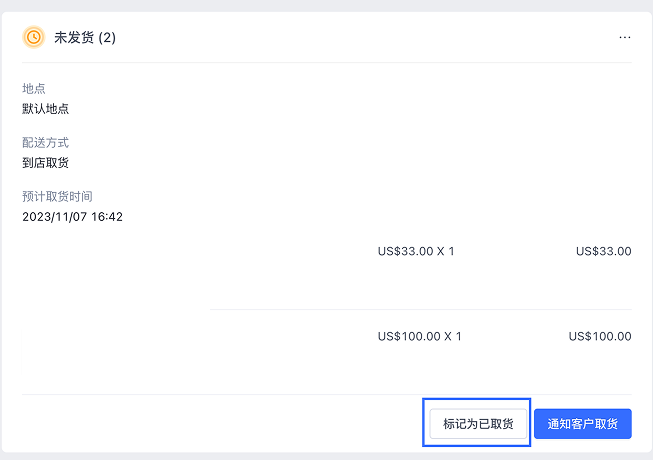Click empty product area left of US$33.00 X 1

coord(280,251)
